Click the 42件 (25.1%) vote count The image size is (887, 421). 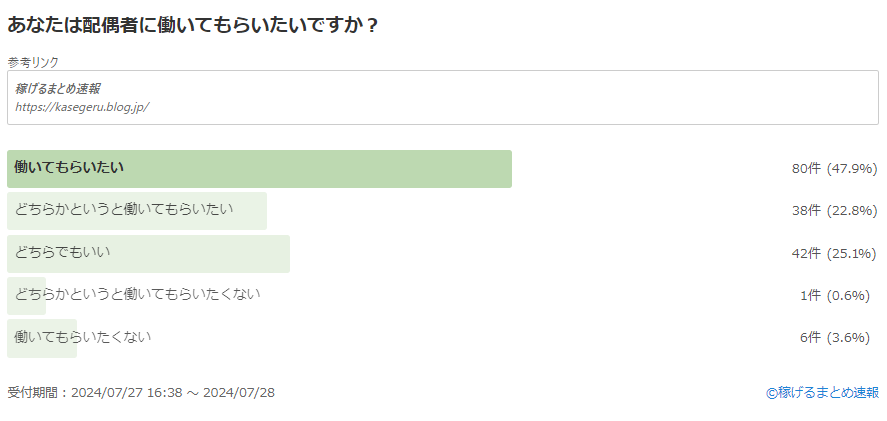[x=834, y=254]
